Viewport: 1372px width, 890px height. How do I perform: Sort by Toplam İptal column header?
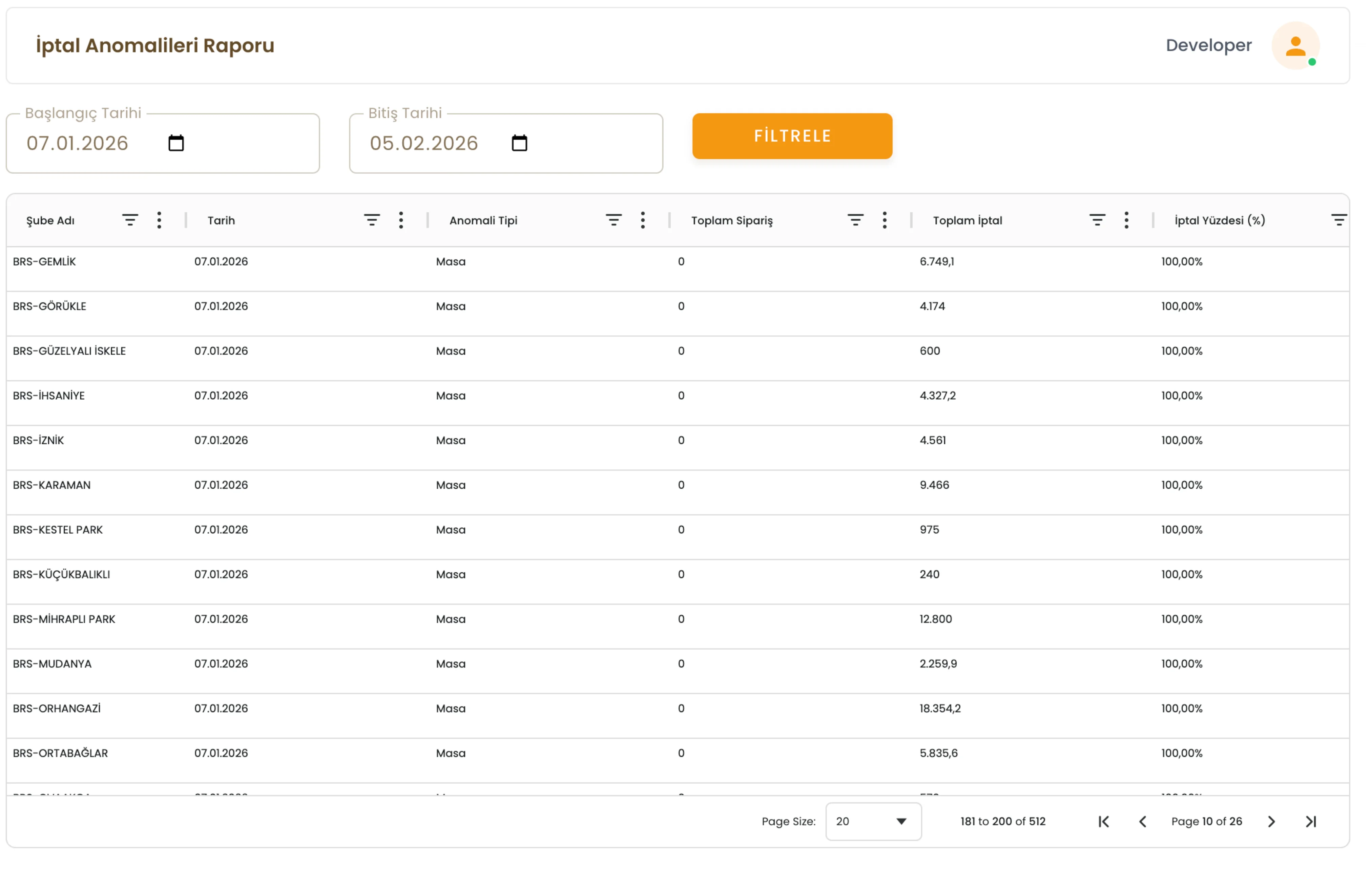click(967, 220)
